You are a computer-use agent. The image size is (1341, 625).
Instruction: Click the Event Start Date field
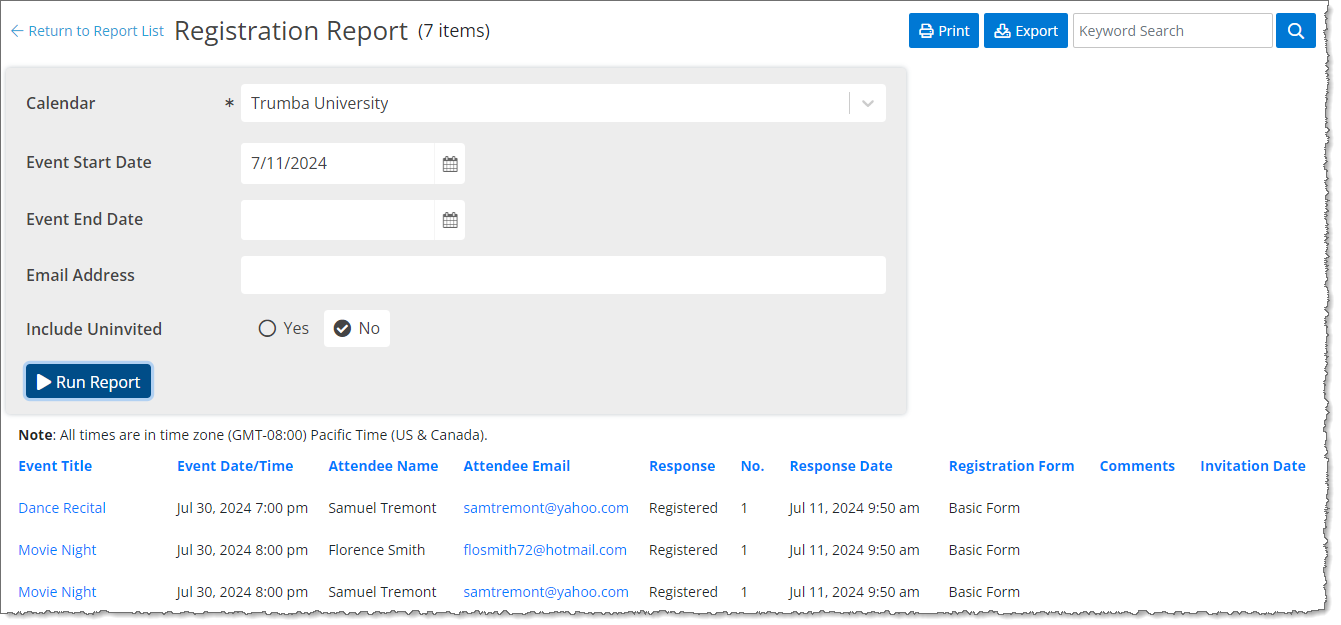(x=338, y=164)
